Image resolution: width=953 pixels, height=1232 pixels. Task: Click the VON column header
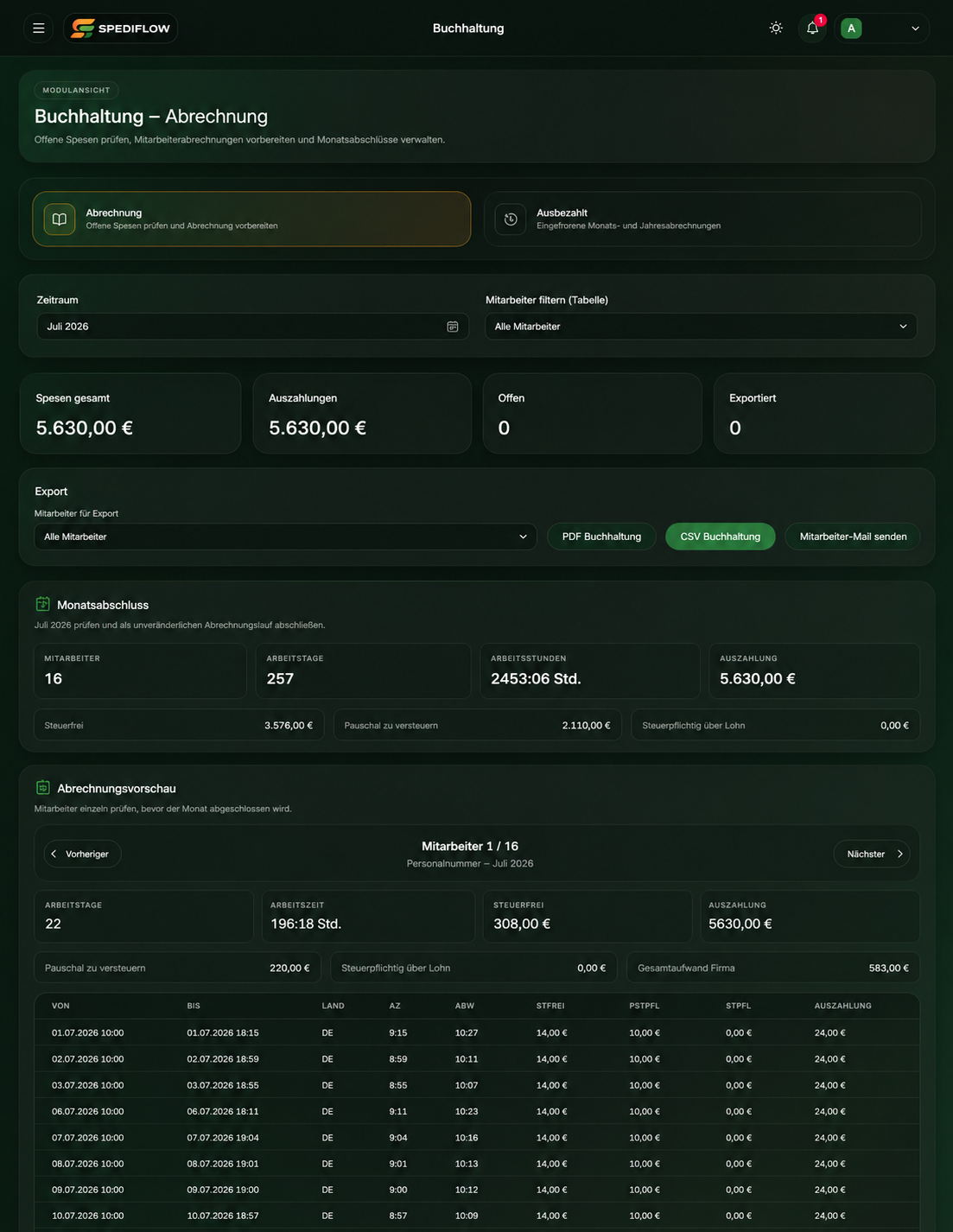point(60,1006)
